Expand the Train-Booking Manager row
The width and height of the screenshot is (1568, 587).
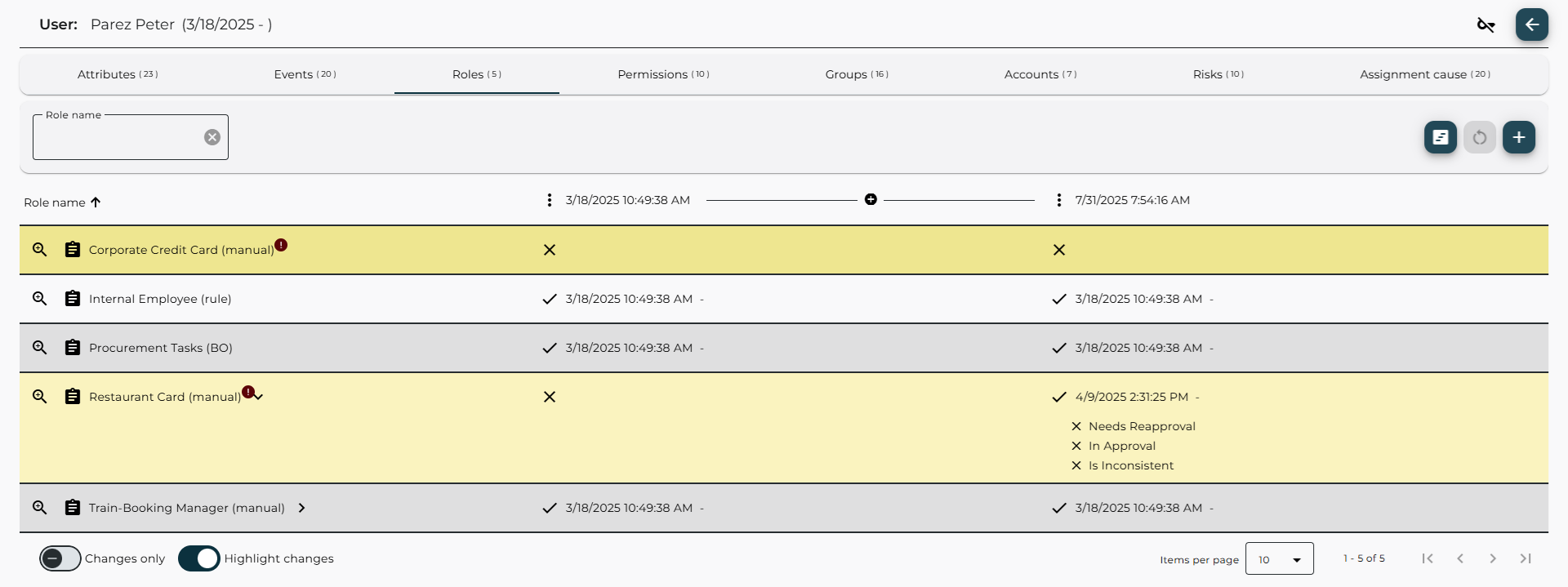pos(301,508)
